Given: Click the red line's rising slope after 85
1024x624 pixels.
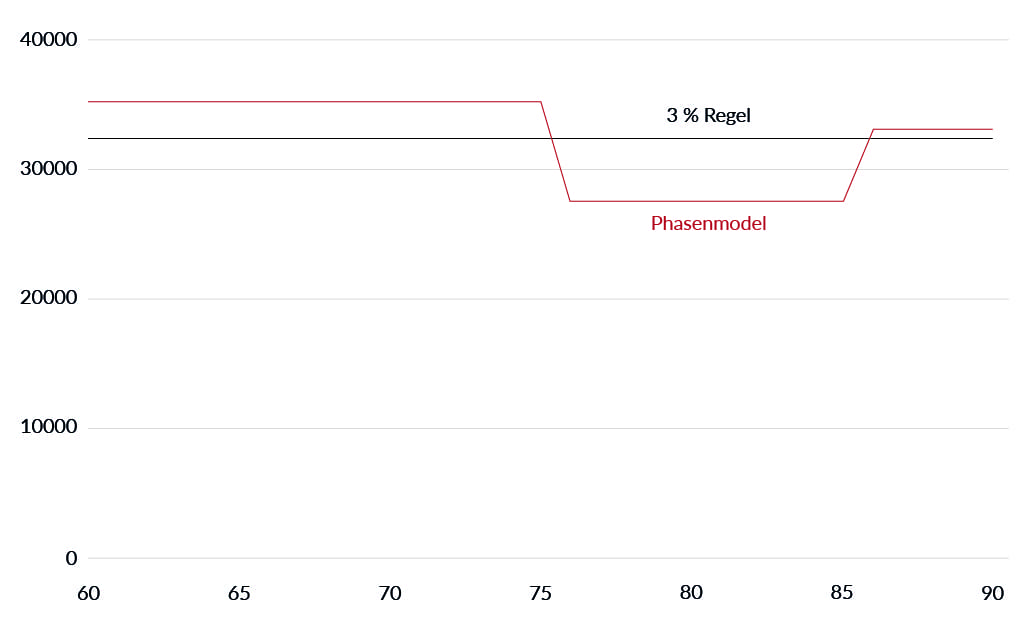Looking at the screenshot, I should click(858, 165).
